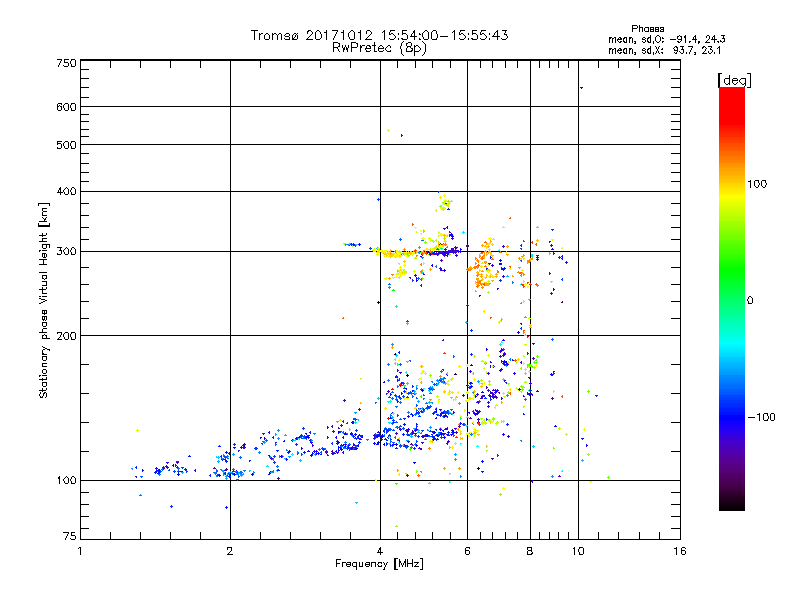Click the isolated blue point above 600 km near 10 MHz
The image size is (800, 600).
(581, 88)
